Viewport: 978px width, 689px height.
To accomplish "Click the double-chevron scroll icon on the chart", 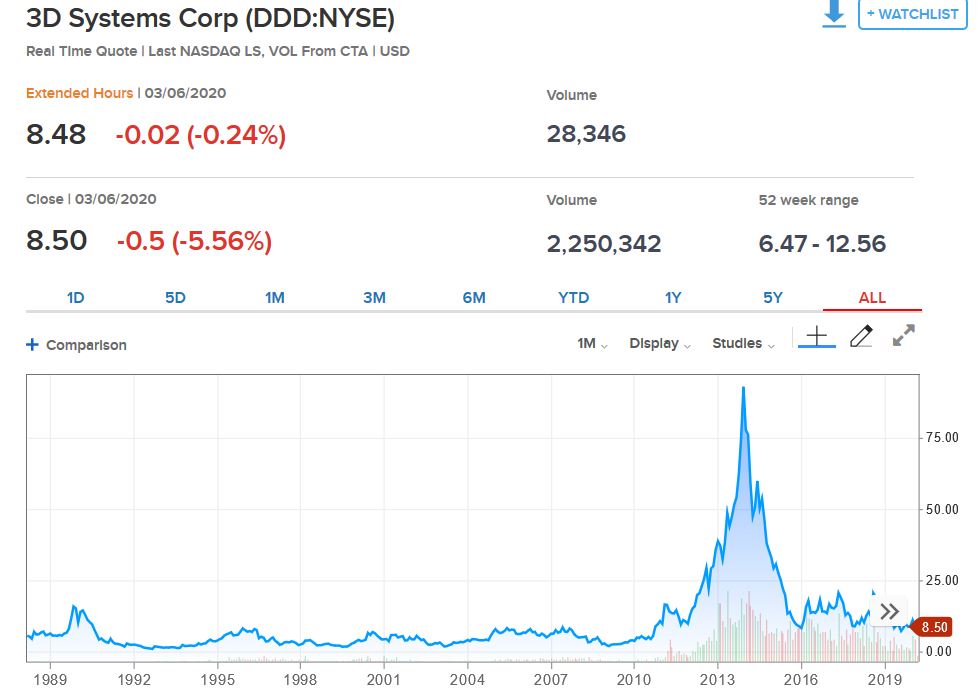I will (889, 612).
